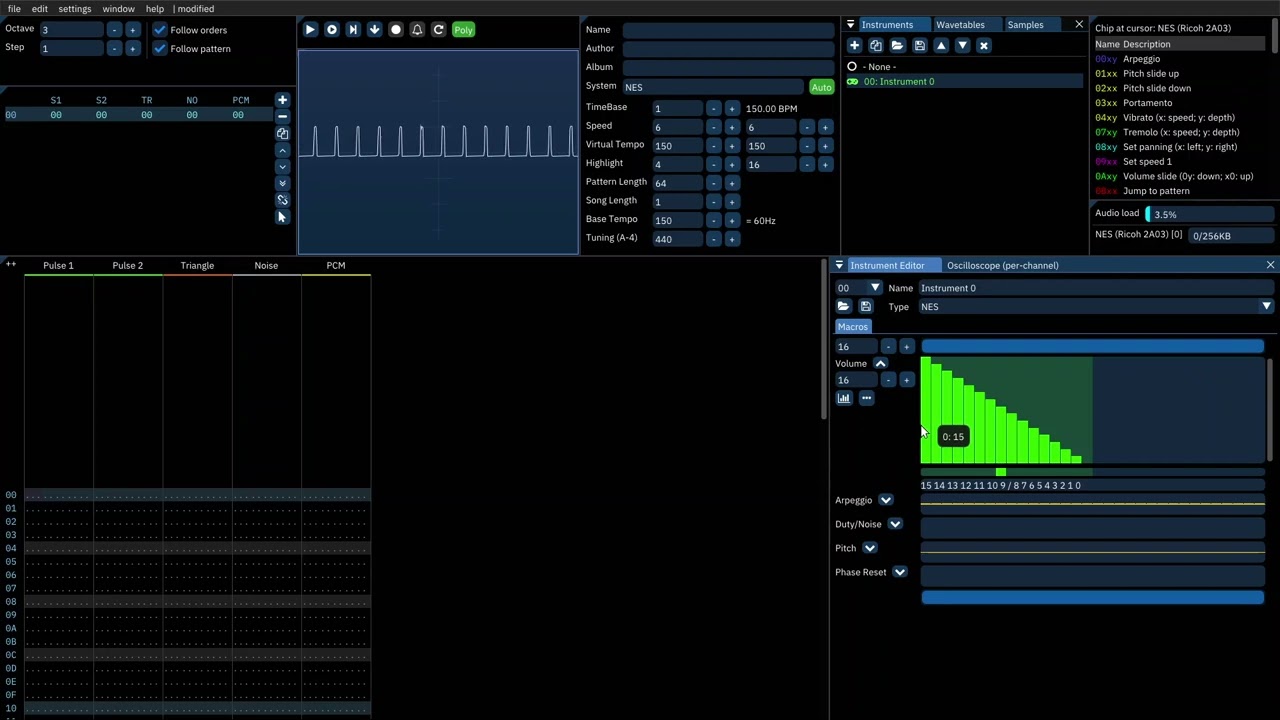Open the window menu
The width and height of the screenshot is (1280, 720).
118,9
